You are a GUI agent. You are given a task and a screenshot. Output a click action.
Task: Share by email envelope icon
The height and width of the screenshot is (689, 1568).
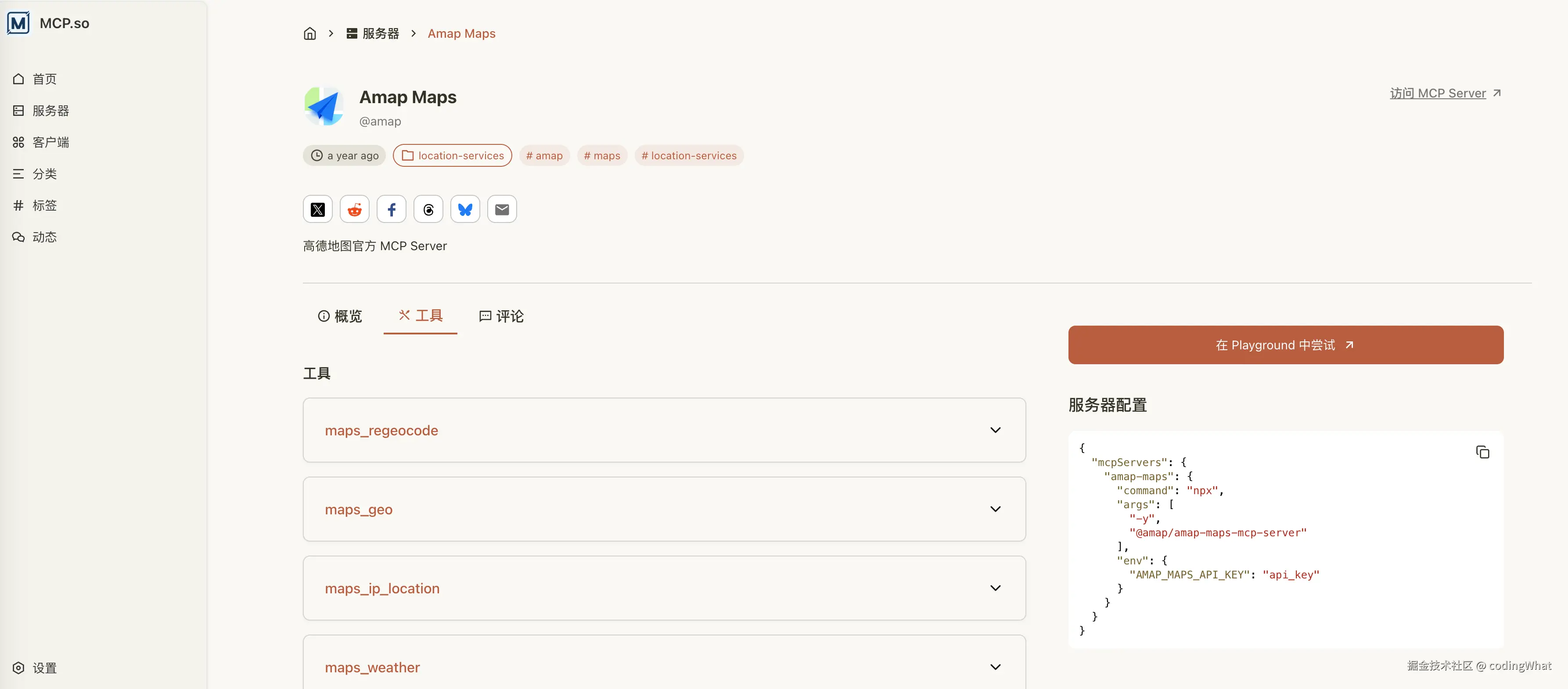tap(502, 209)
